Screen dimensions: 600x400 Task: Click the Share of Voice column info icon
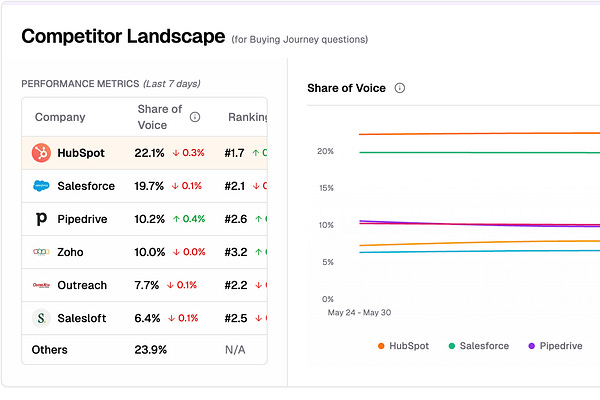click(x=195, y=117)
